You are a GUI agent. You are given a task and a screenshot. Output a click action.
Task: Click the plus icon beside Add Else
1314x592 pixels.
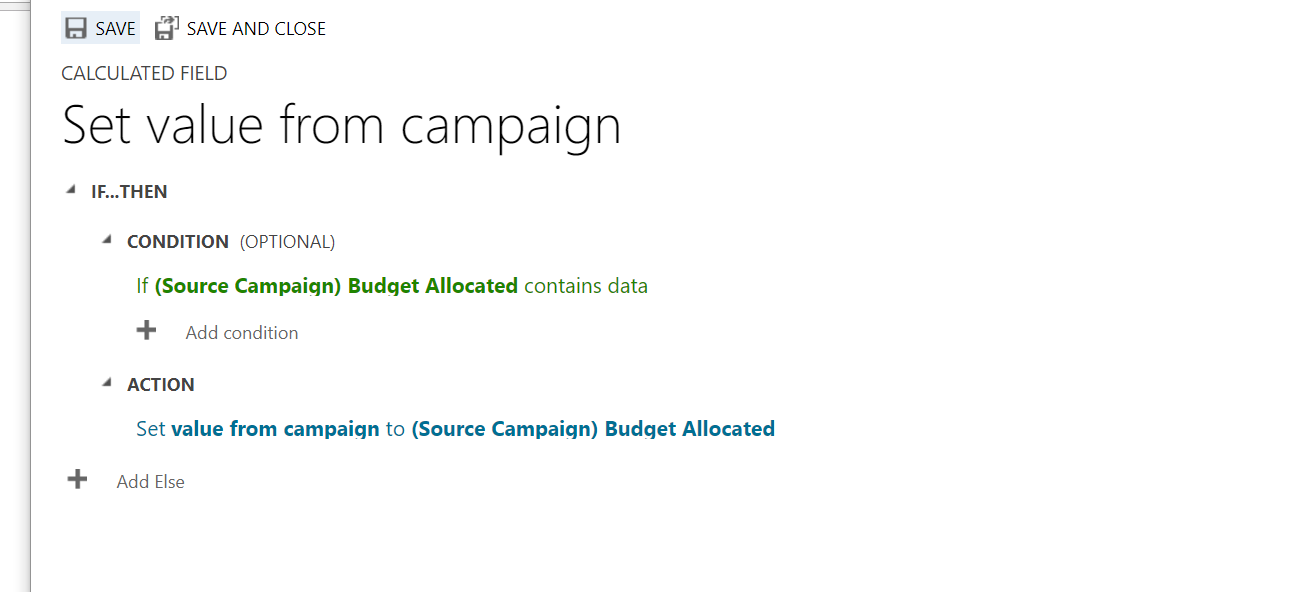77,480
